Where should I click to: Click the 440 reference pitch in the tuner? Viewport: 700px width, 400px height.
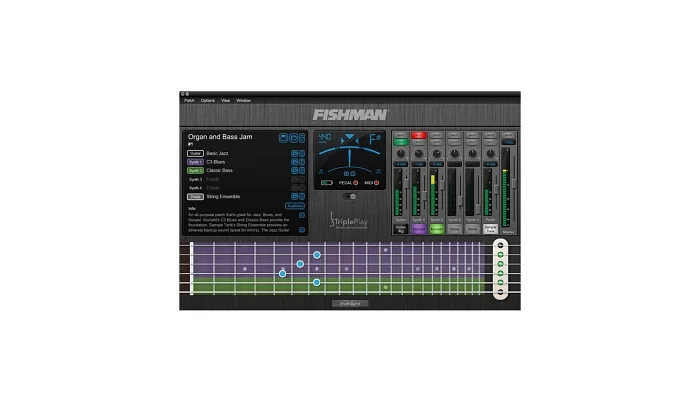(x=325, y=138)
